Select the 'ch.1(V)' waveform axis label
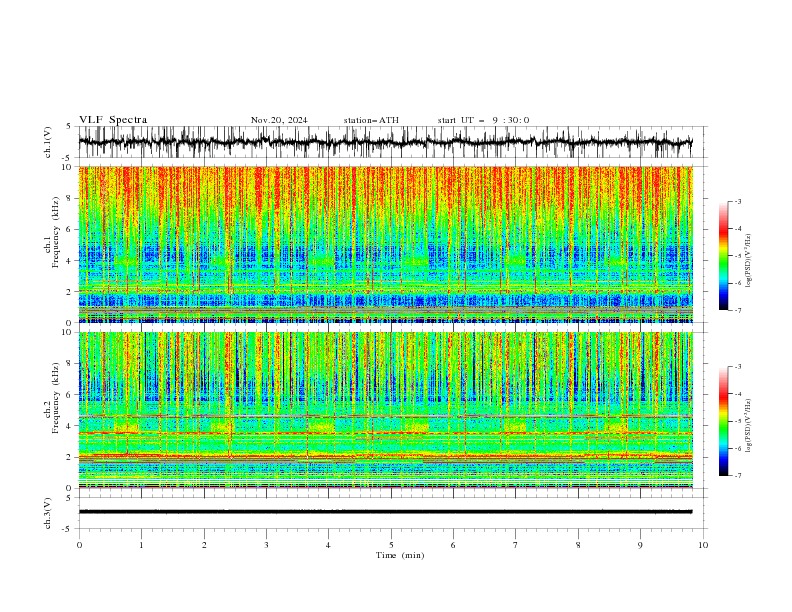 (x=48, y=142)
